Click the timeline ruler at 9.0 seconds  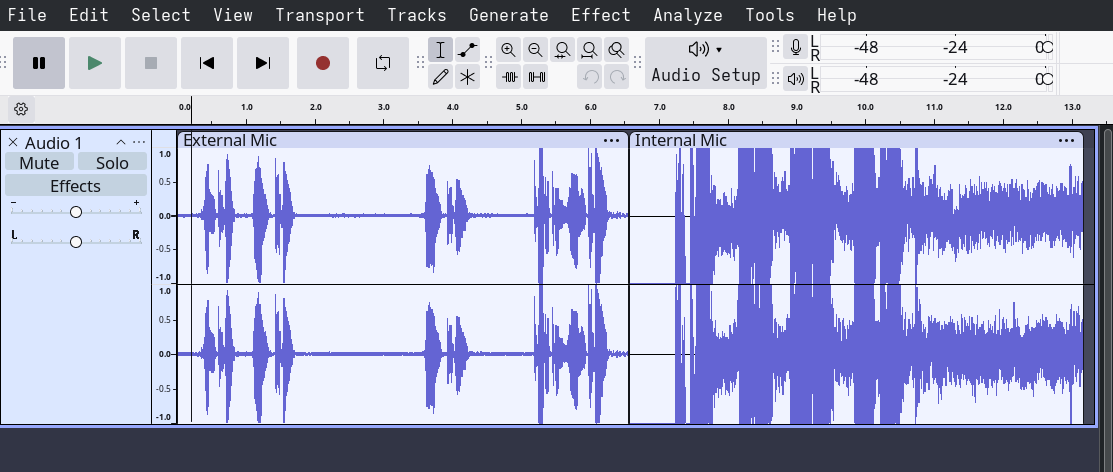pyautogui.click(x=797, y=111)
